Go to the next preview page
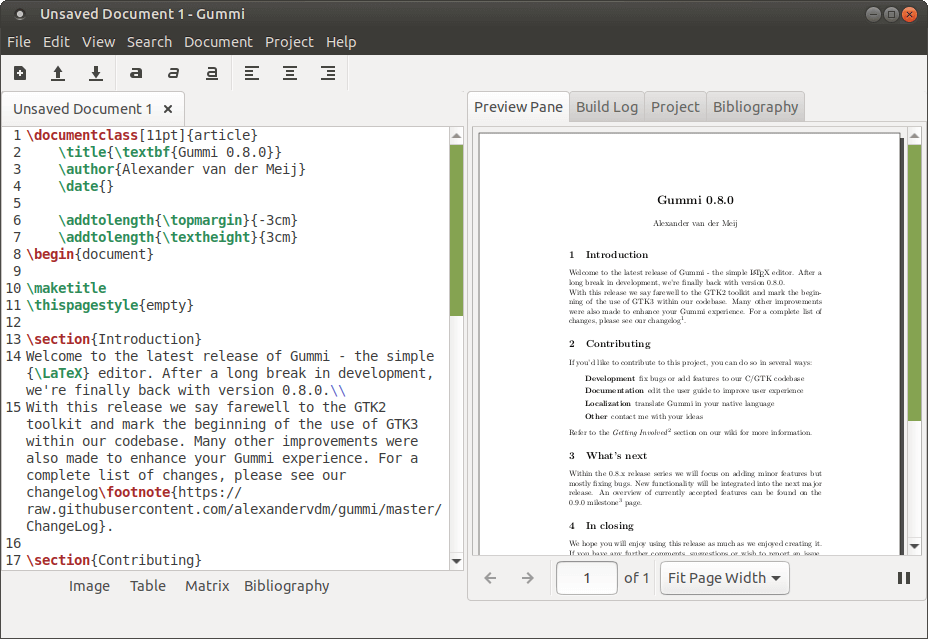This screenshot has height=639, width=928. click(x=528, y=578)
